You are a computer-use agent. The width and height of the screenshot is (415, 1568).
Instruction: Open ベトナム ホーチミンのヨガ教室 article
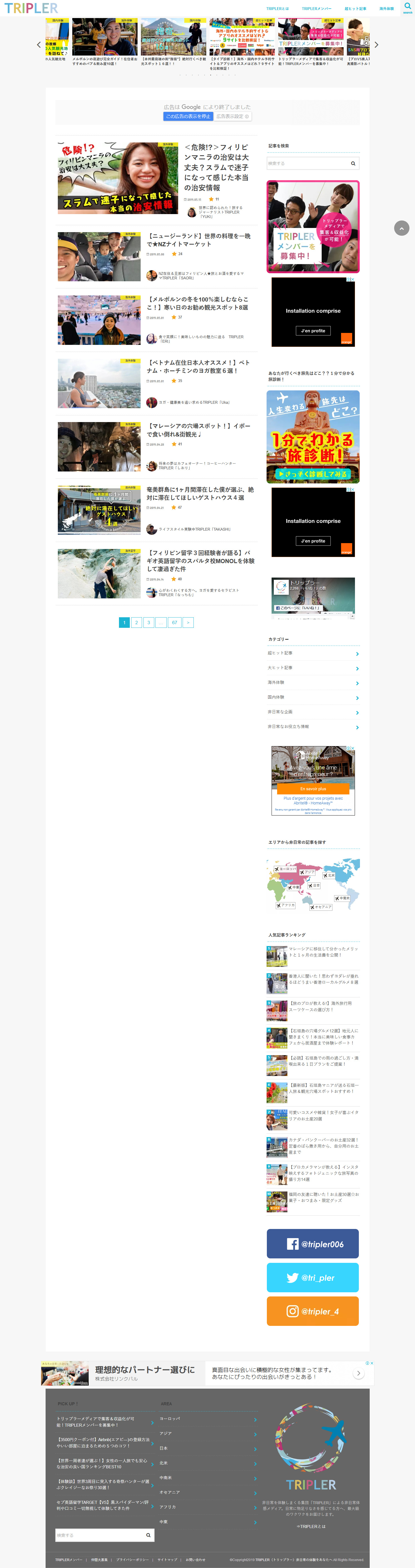coord(199,367)
